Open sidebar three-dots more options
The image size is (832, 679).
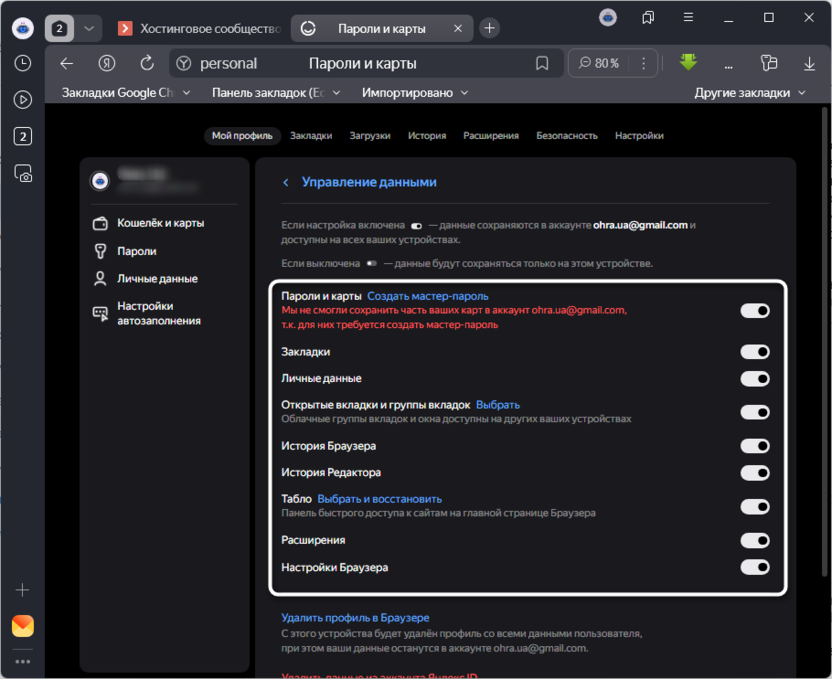click(22, 661)
